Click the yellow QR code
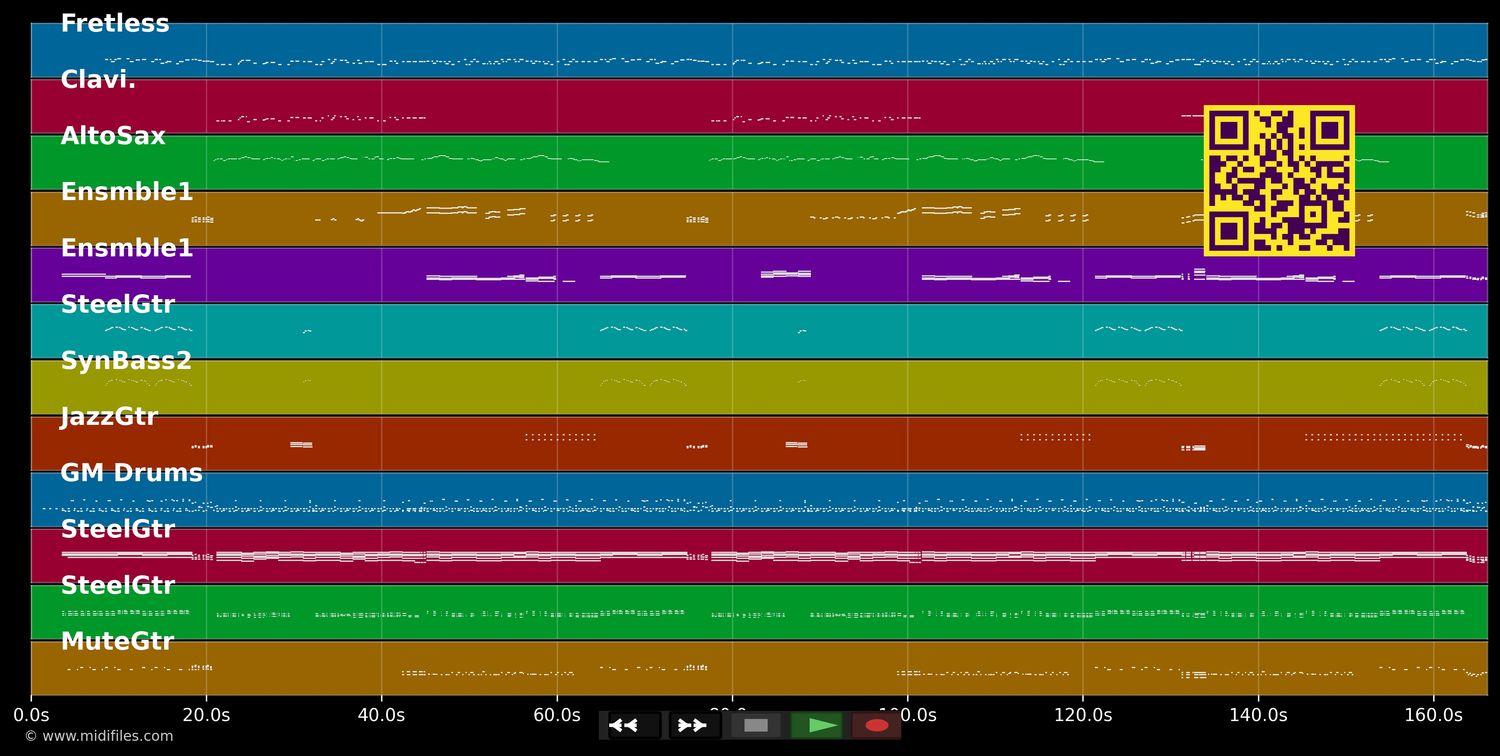Image resolution: width=1500 pixels, height=756 pixels. point(1278,181)
